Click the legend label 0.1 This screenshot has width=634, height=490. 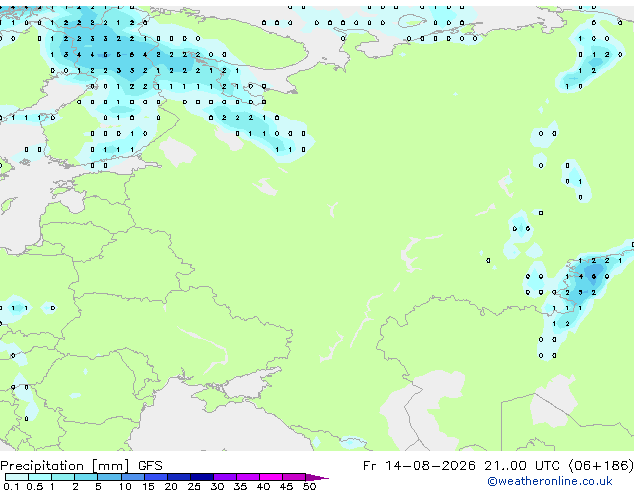[11, 486]
